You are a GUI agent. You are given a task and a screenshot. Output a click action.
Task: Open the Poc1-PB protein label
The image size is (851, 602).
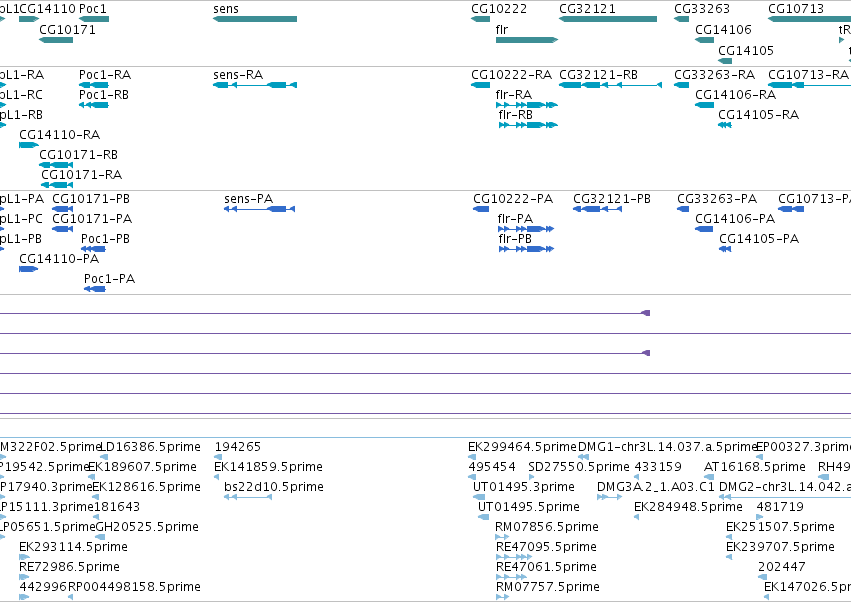tap(105, 239)
